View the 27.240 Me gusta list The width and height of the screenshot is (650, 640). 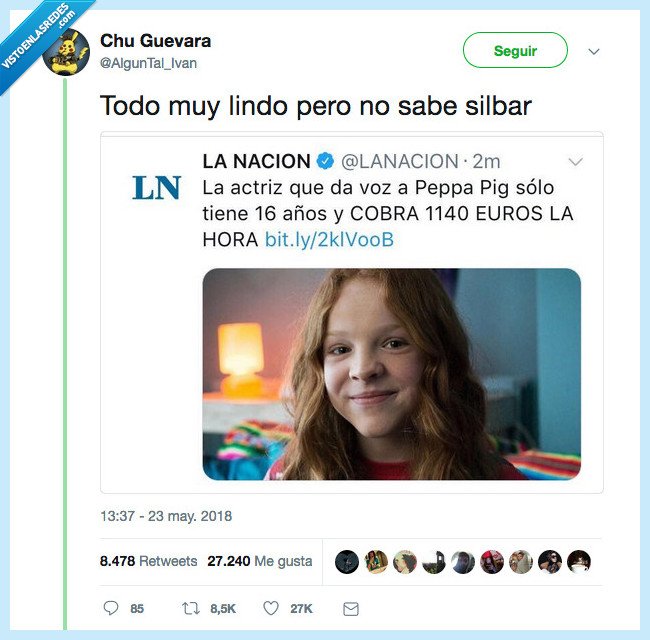click(x=260, y=561)
